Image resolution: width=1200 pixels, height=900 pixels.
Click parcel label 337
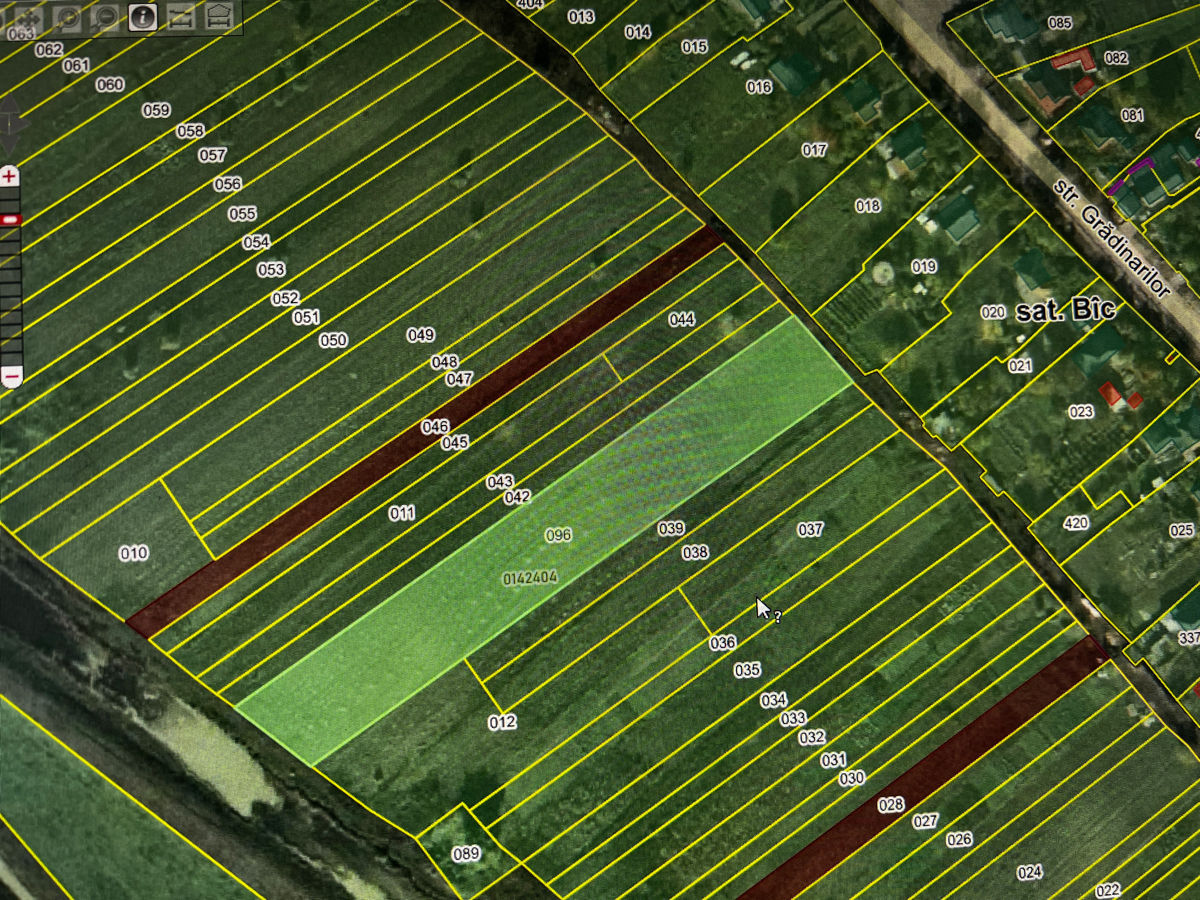tap(1188, 638)
